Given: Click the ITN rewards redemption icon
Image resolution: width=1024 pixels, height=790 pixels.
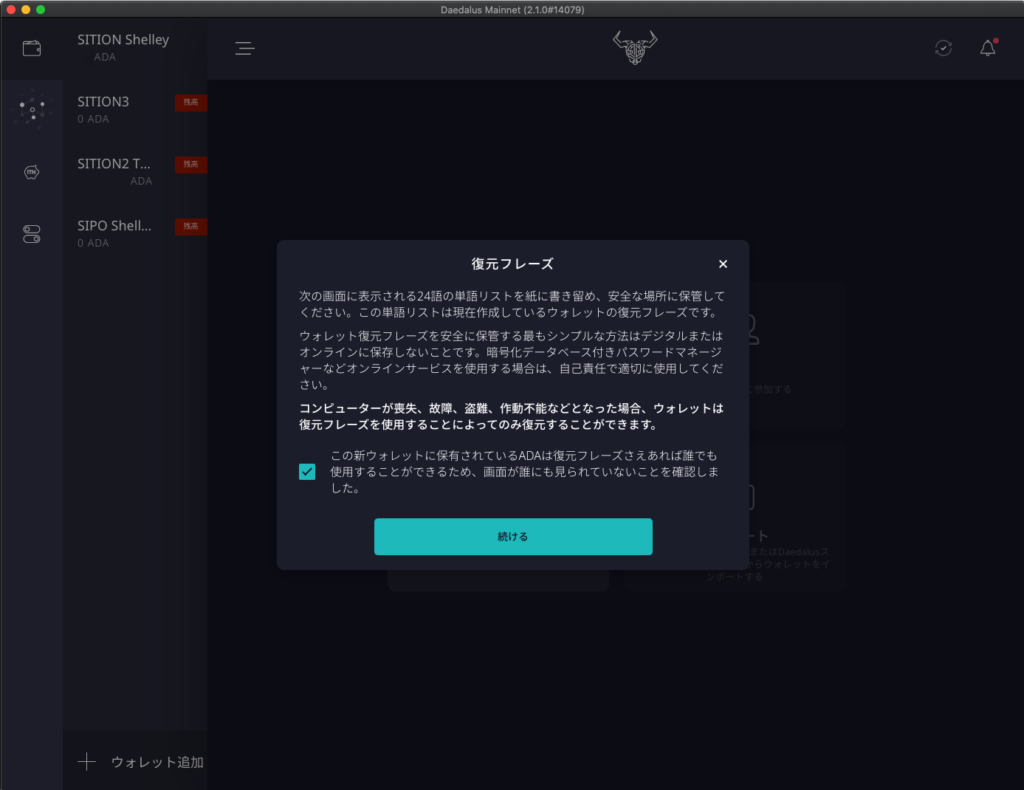Looking at the screenshot, I should (32, 172).
